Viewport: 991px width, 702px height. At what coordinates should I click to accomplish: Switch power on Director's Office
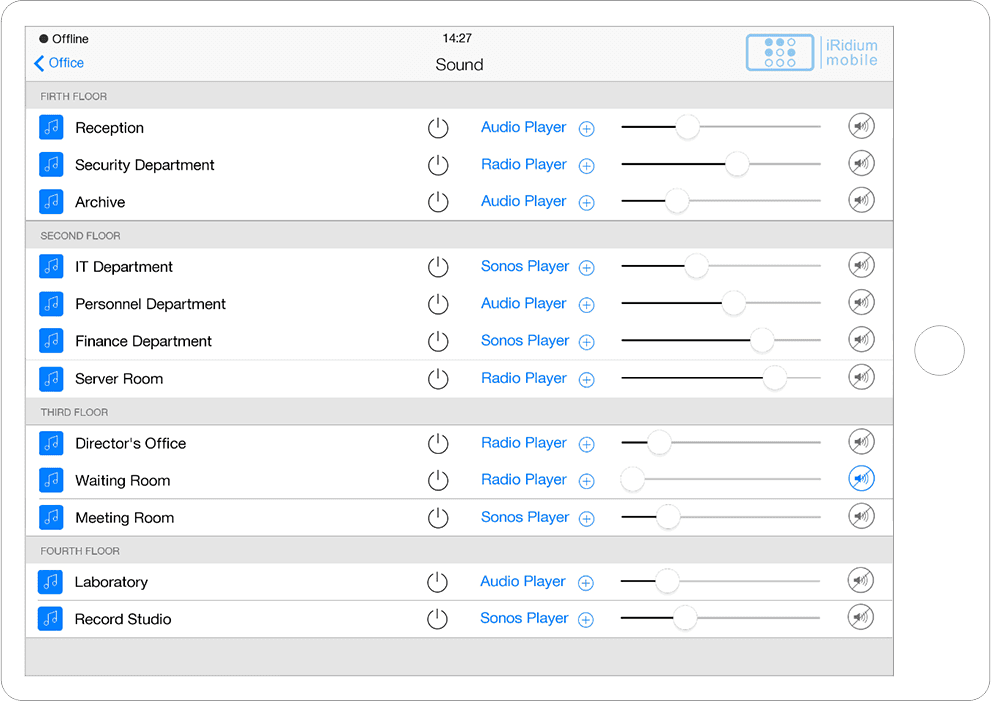coord(438,443)
